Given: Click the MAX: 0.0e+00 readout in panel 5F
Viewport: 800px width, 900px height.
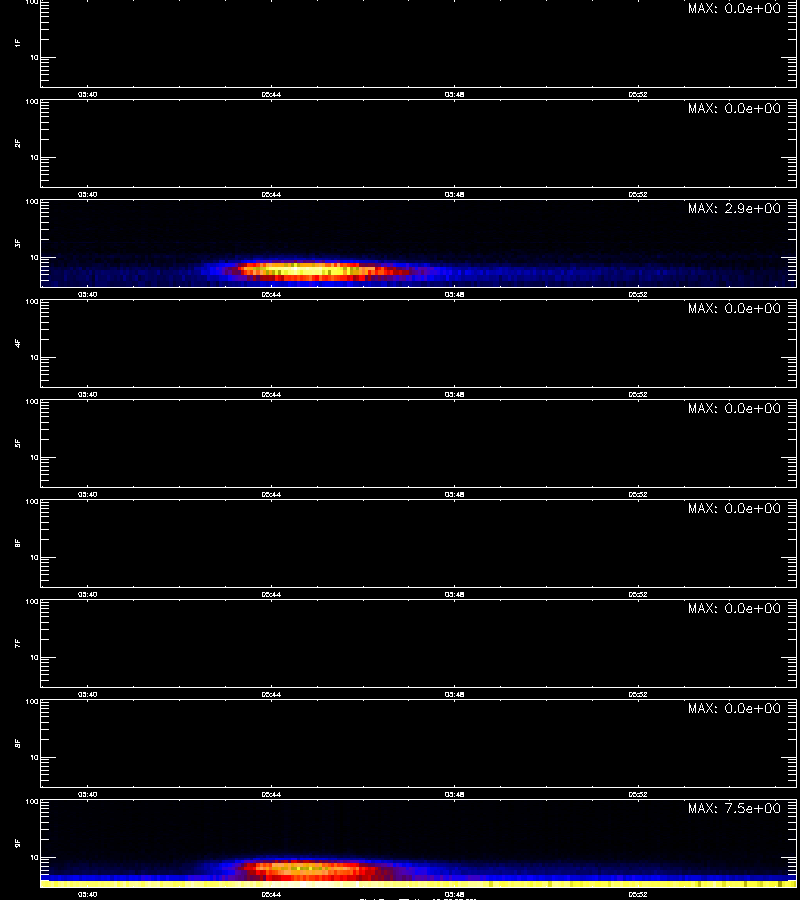Looking at the screenshot, I should pyautogui.click(x=734, y=408).
